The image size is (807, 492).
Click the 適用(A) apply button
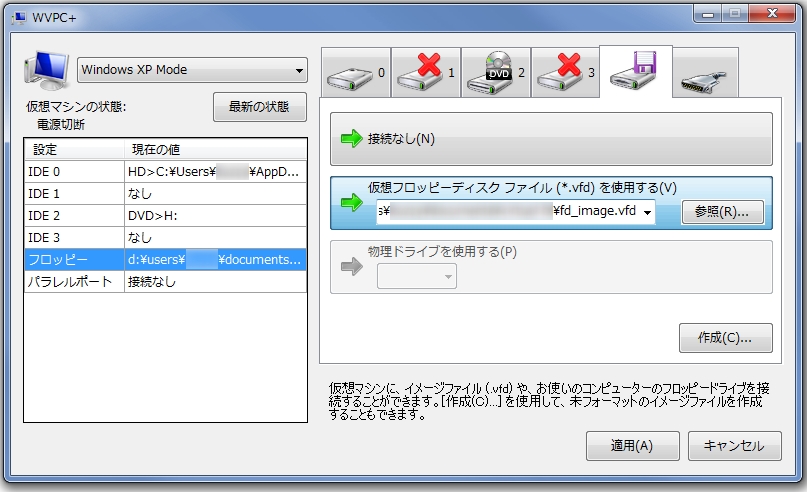coord(632,446)
